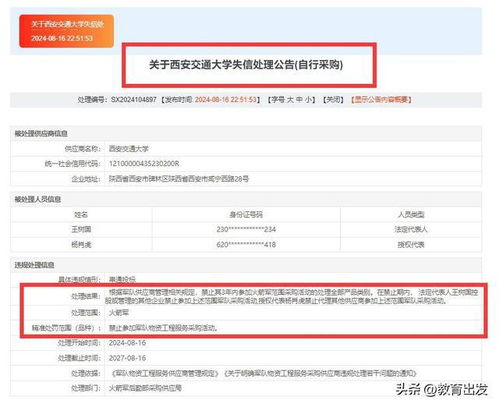Click the processing number SX2024104897

[134, 100]
